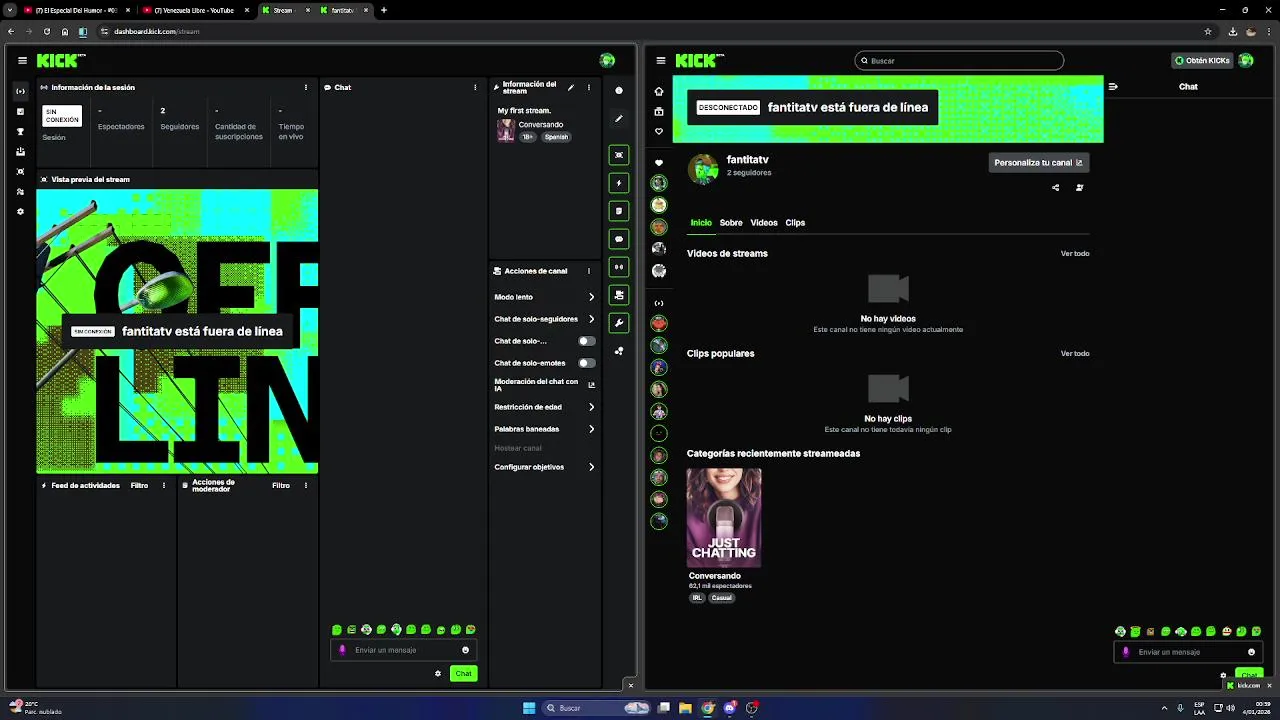Open a new browser tab with plus button
Viewport: 1280px width, 720px height.
click(x=384, y=10)
